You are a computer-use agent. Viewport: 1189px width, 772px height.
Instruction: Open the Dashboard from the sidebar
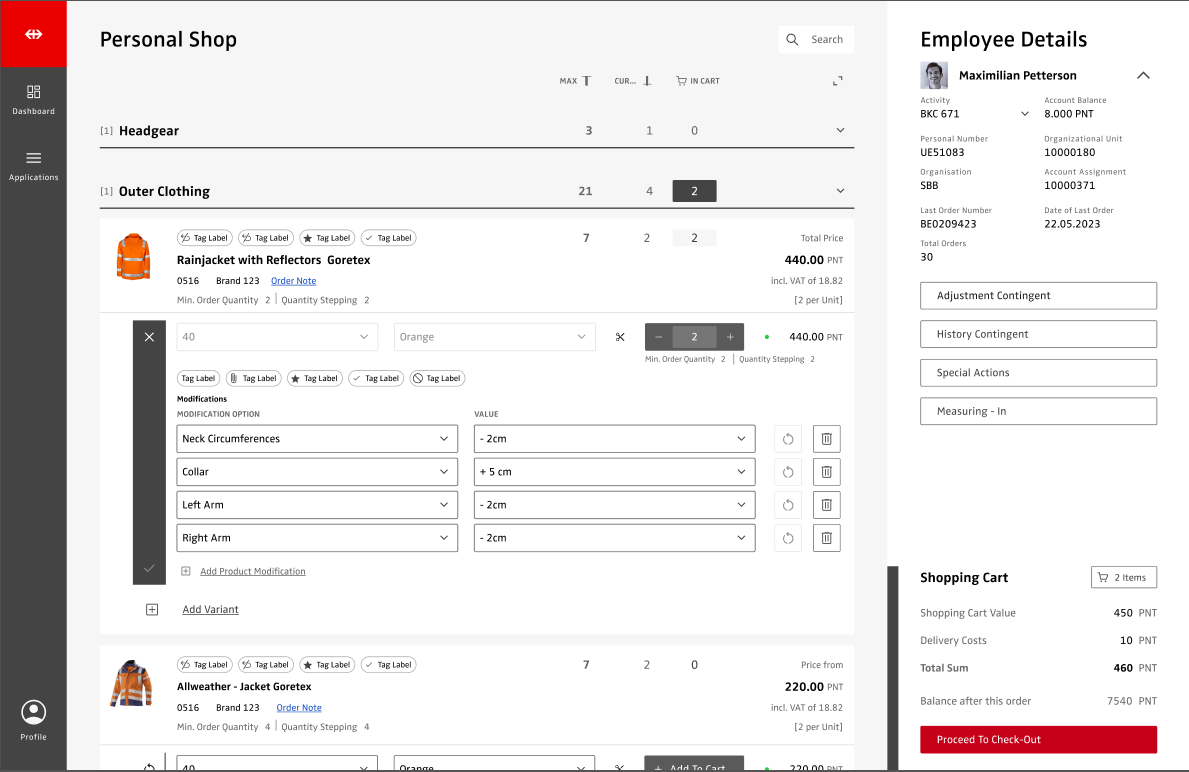click(x=34, y=99)
